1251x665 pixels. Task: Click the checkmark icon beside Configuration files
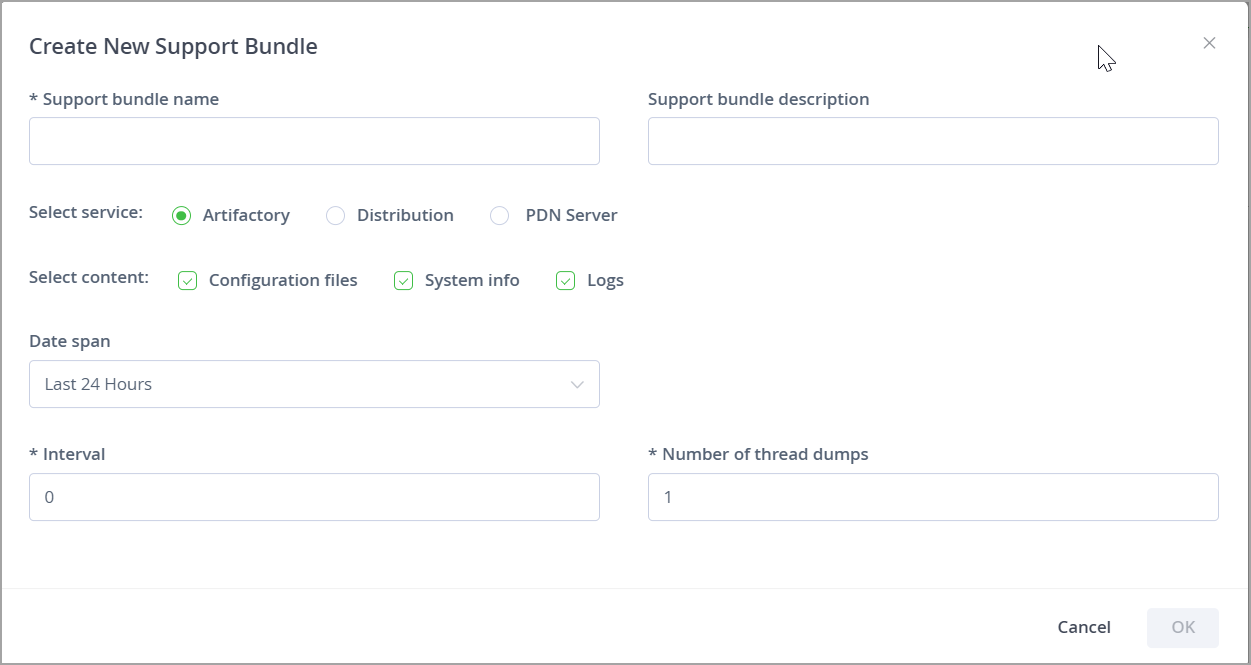188,280
